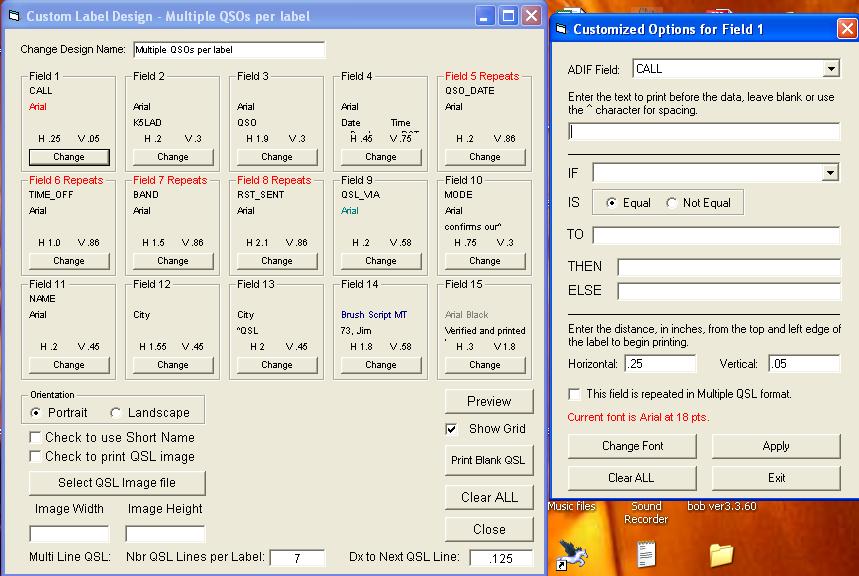Screen dimensions: 859x576
Task: Click the Dx to Next QSL Line field
Action: 501,558
